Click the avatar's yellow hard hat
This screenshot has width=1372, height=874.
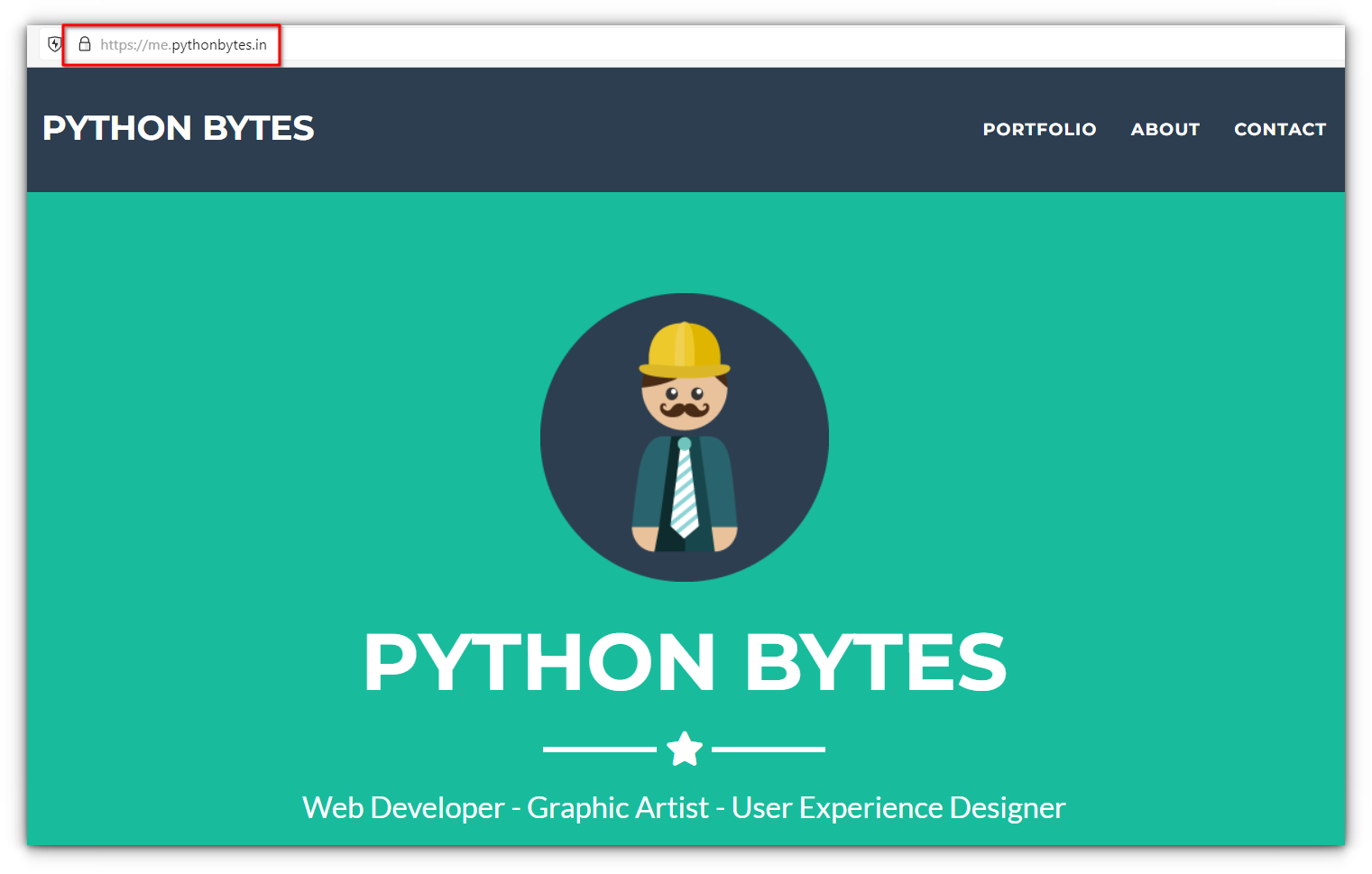click(684, 350)
